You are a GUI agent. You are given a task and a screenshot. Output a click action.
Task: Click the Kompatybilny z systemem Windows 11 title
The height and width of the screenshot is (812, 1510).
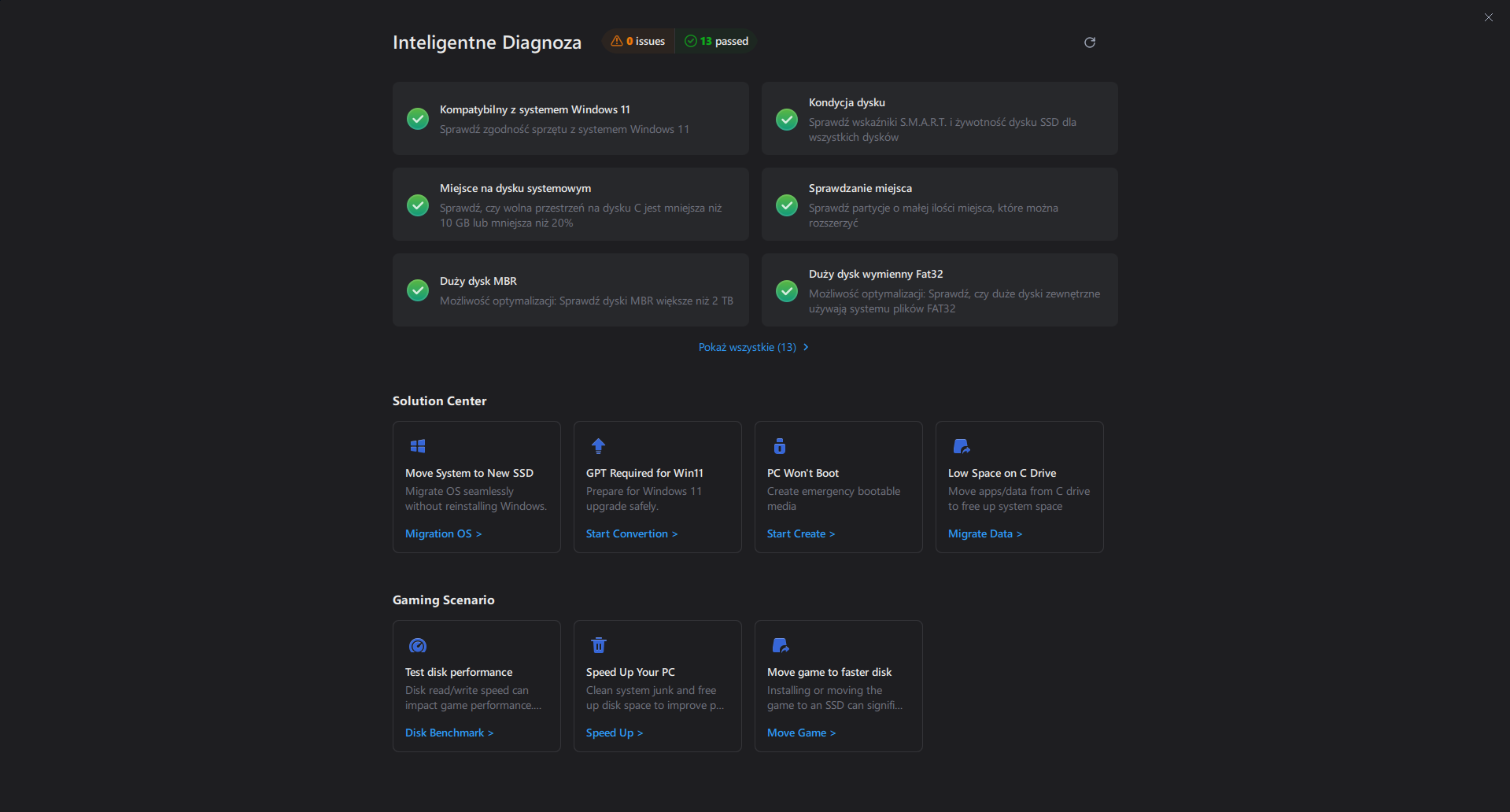pyautogui.click(x=535, y=109)
